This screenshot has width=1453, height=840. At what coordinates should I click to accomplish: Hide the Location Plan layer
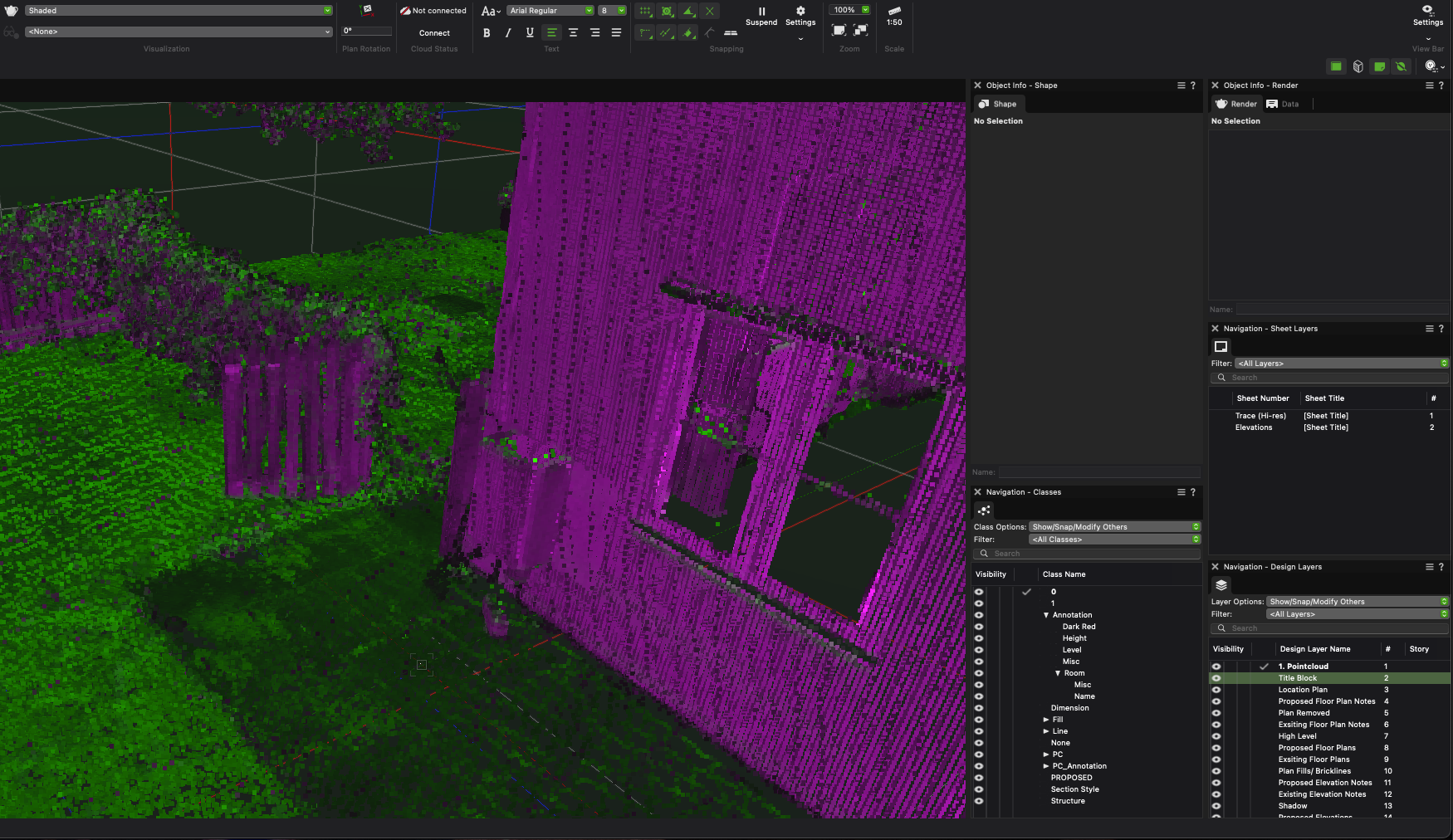click(x=1216, y=690)
